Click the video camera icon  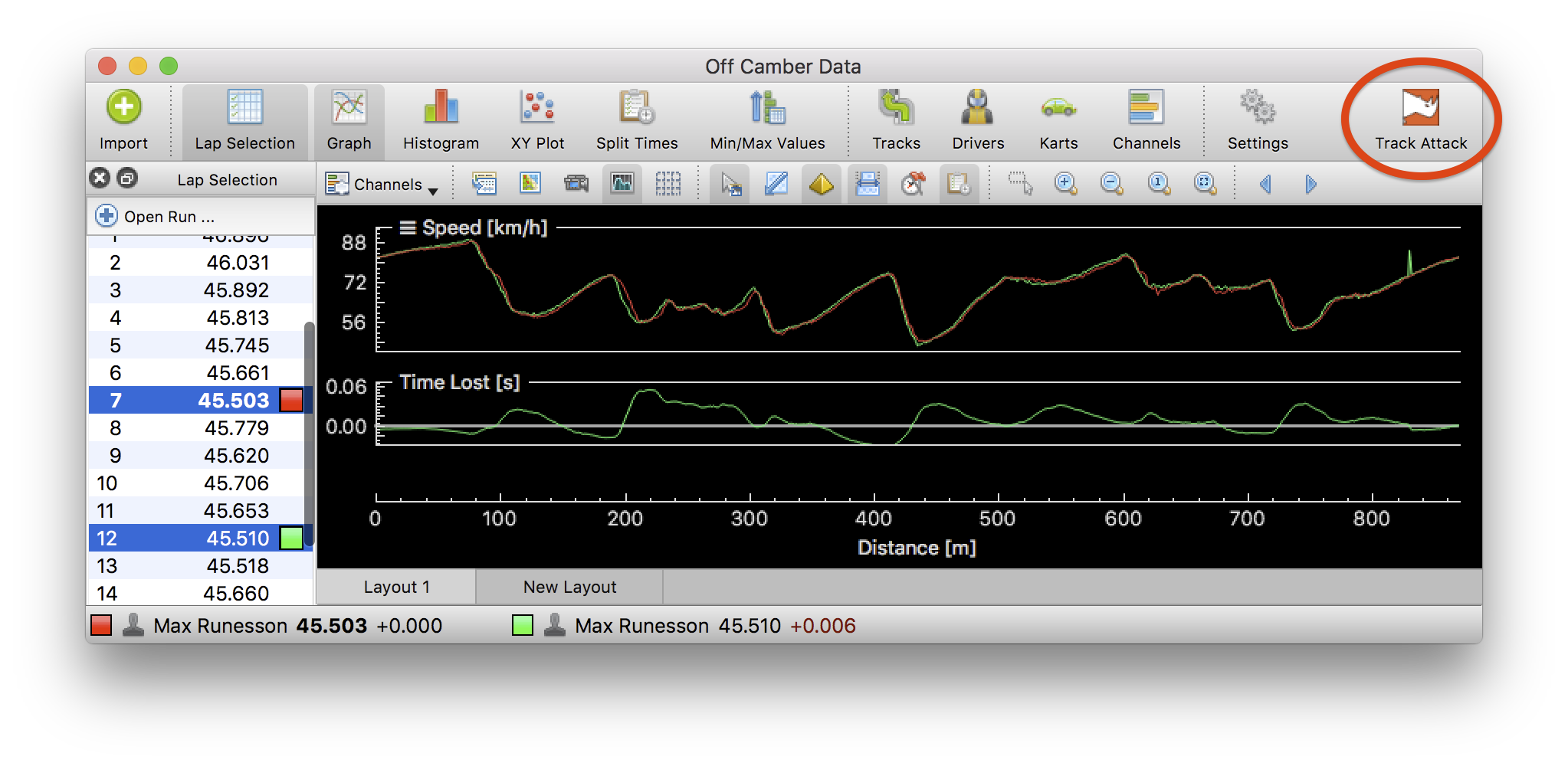point(576,184)
